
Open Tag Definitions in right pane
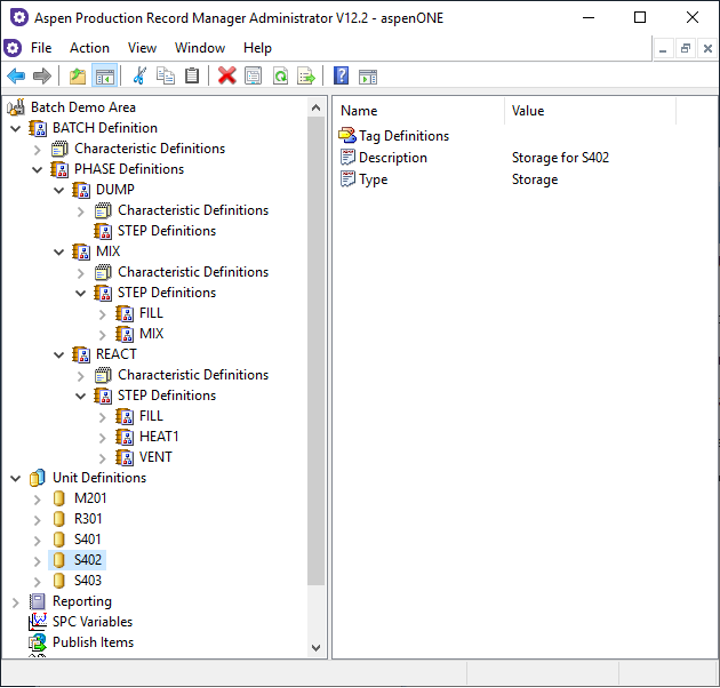403,136
